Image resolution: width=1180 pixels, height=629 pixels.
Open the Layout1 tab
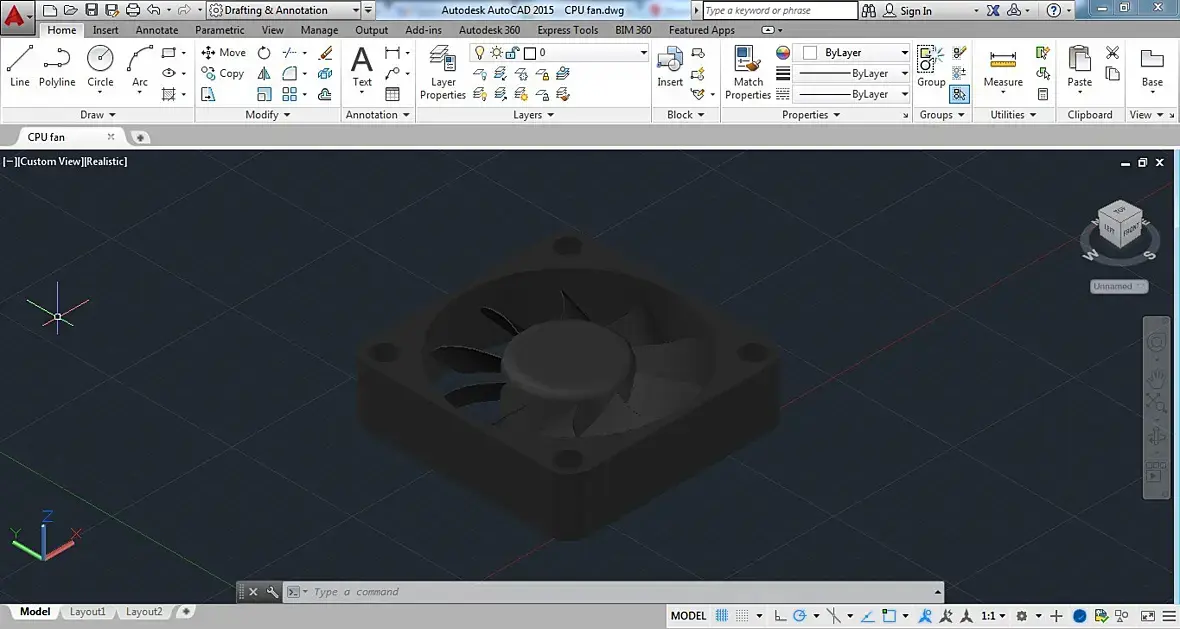click(87, 612)
